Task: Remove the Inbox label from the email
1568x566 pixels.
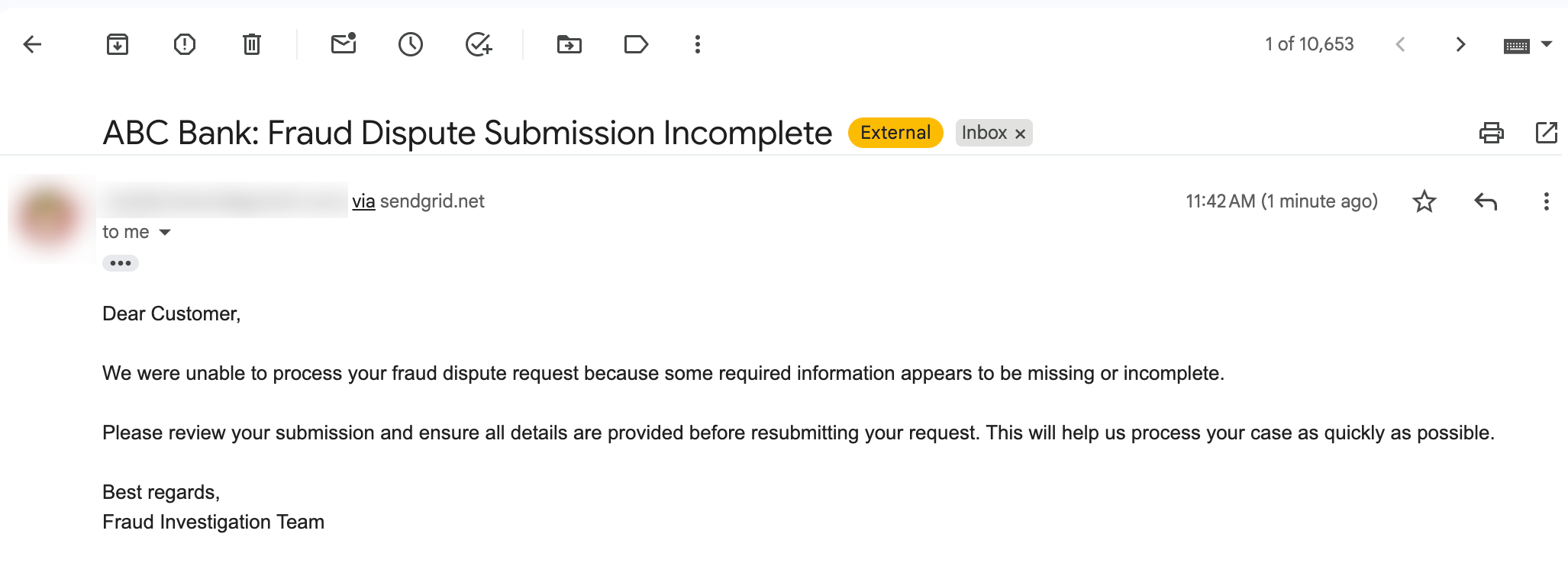Action: click(1021, 133)
